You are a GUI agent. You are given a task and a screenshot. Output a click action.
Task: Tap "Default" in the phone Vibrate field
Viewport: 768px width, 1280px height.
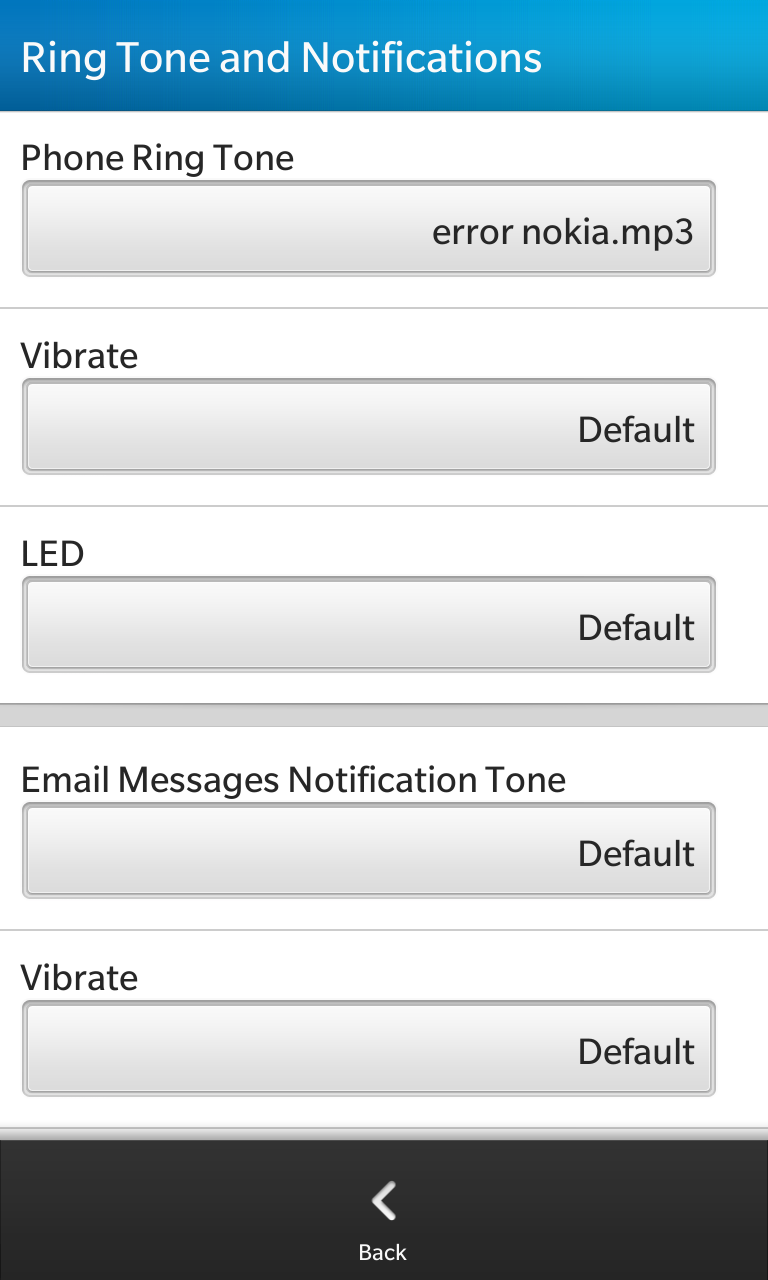pyautogui.click(x=636, y=430)
